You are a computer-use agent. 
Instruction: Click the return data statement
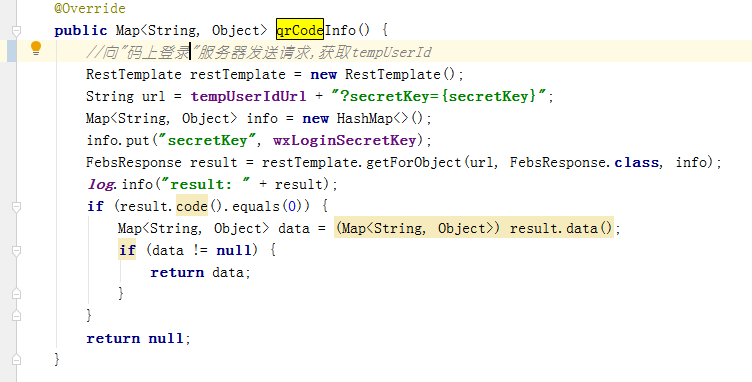tap(200, 273)
